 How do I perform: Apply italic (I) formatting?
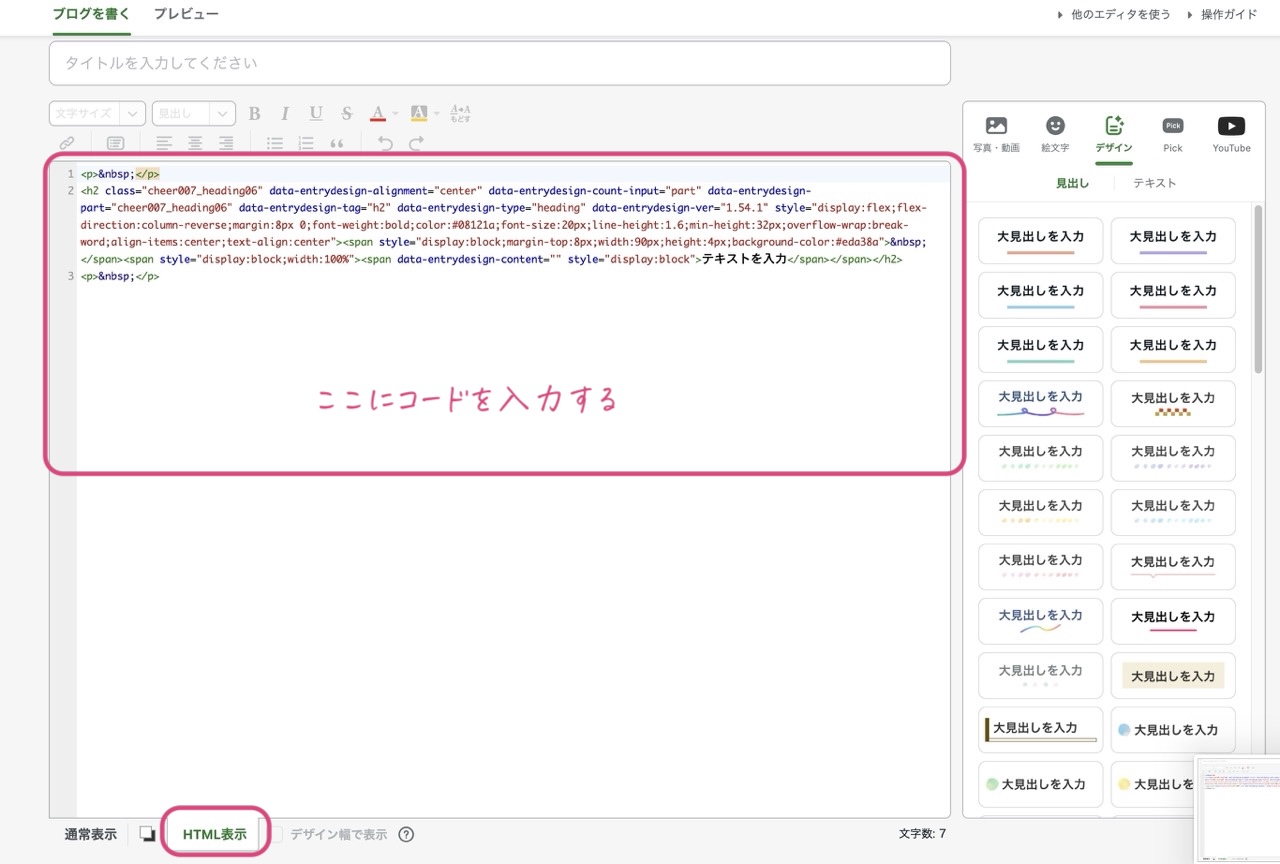285,113
